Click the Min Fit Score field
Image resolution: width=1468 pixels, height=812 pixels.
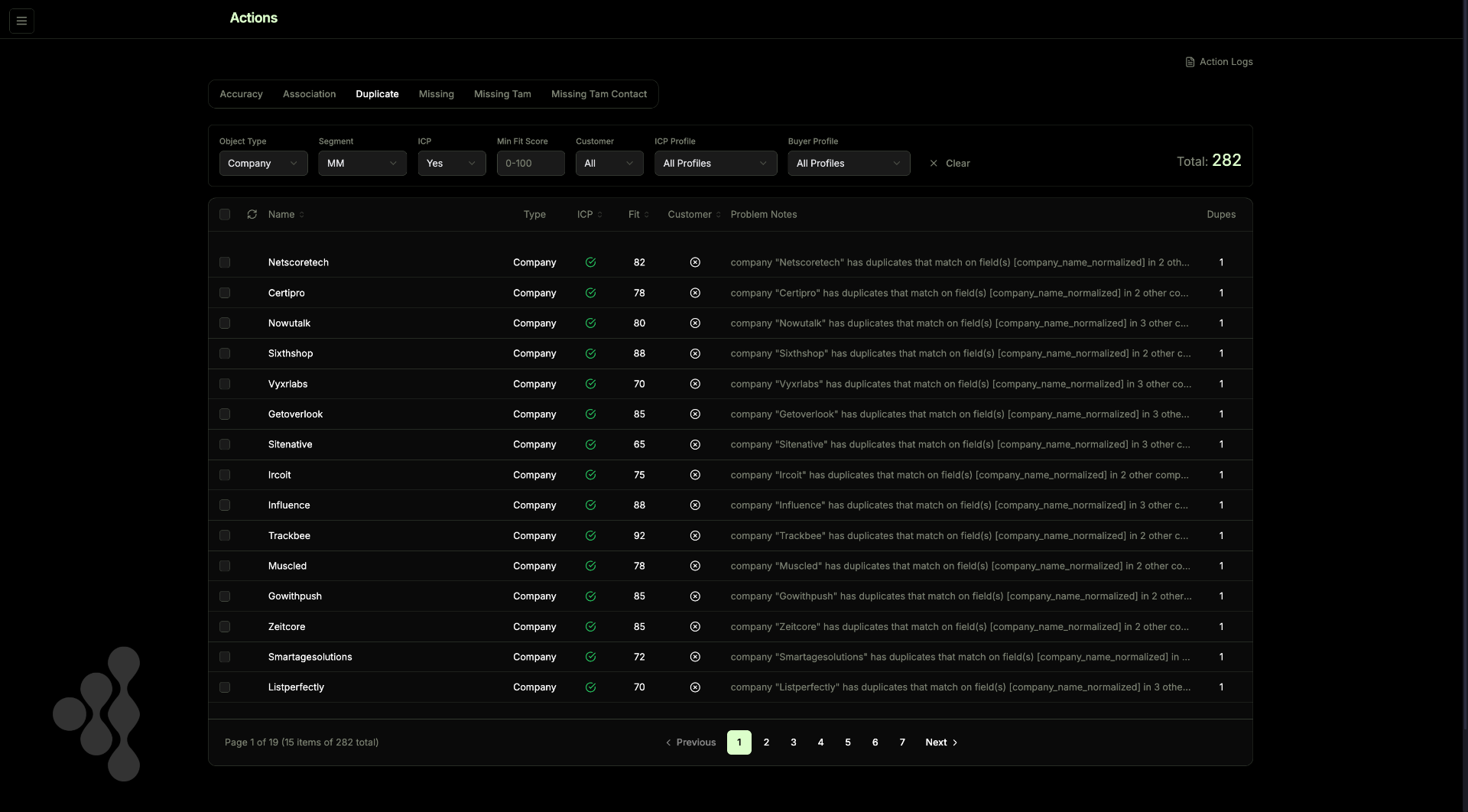click(531, 163)
